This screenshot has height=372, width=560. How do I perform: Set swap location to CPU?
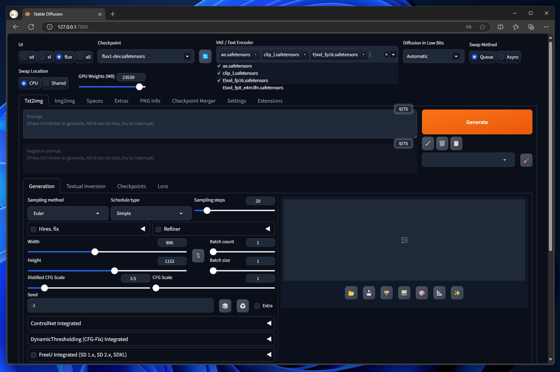pyautogui.click(x=30, y=83)
